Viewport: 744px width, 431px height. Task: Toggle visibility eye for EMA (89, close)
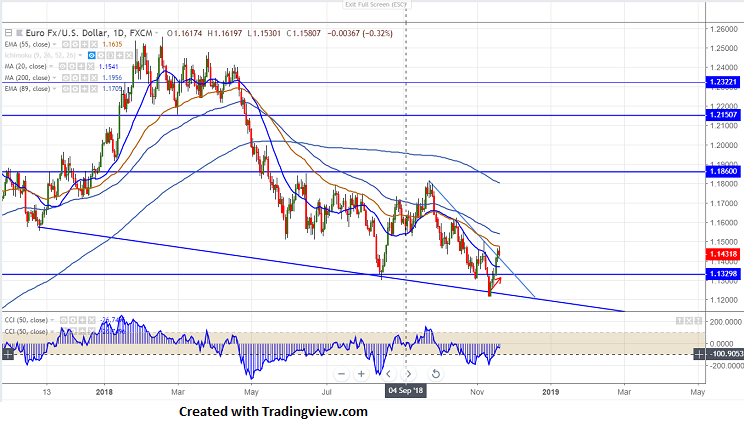click(65, 89)
